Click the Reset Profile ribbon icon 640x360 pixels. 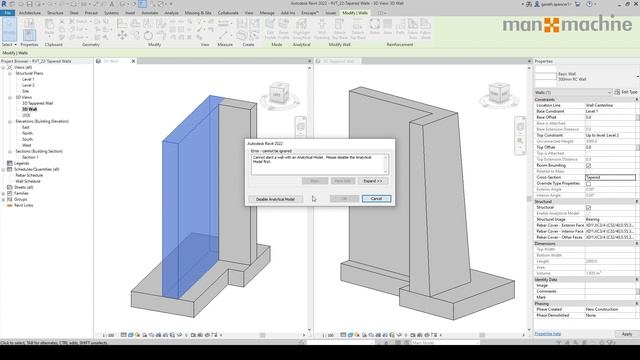coord(283,29)
